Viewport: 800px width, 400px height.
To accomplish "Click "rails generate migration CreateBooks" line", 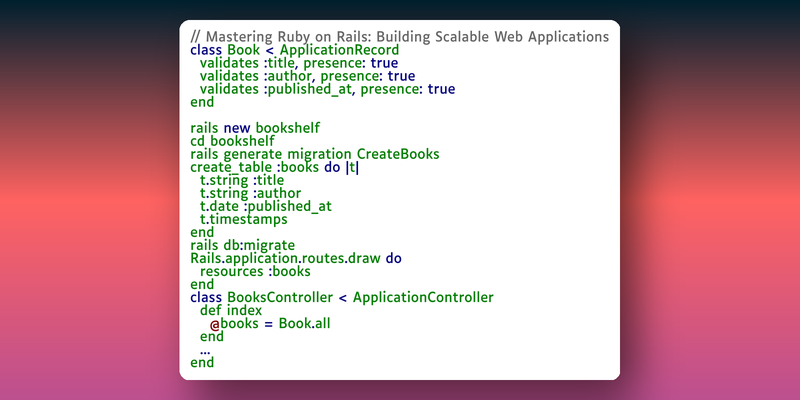I will coord(315,154).
